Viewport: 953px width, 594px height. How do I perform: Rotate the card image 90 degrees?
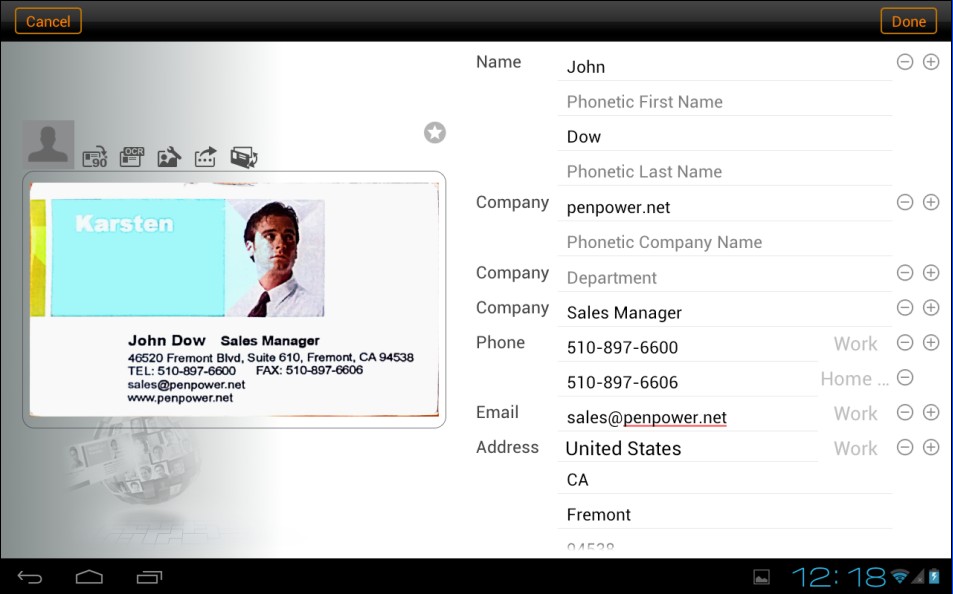tap(95, 157)
